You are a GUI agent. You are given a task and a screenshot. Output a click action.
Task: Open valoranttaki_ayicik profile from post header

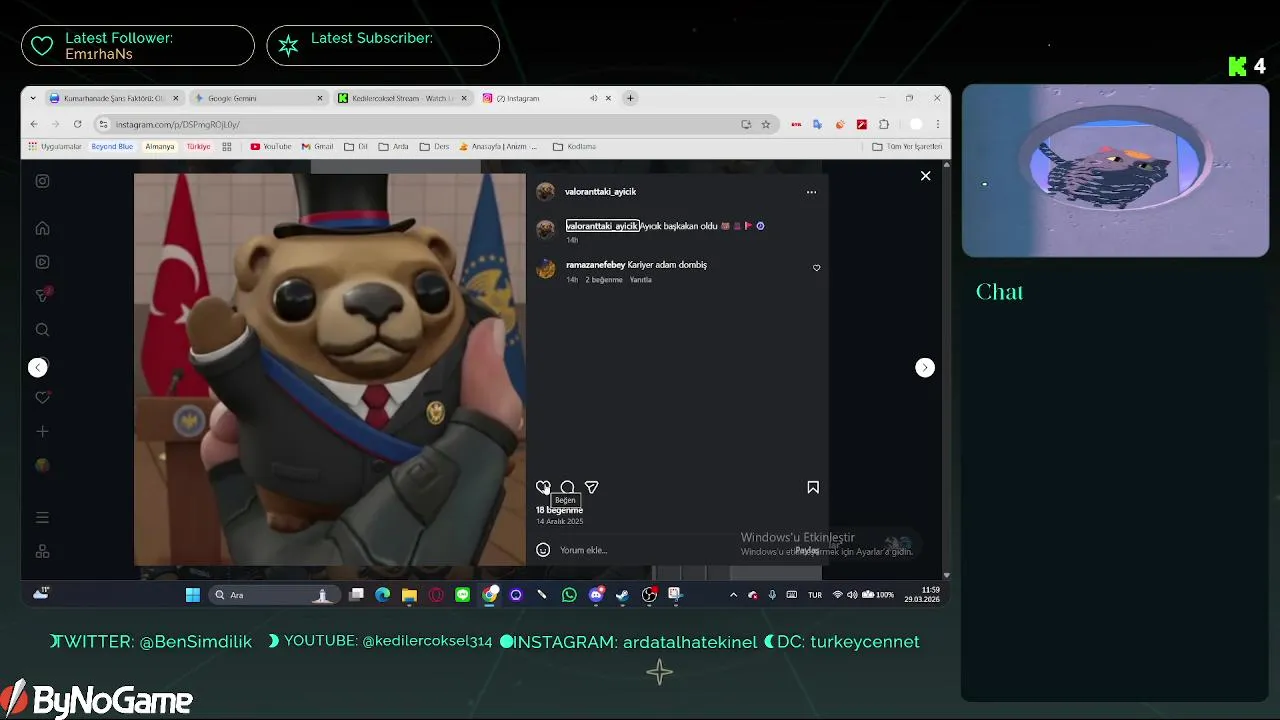pos(600,192)
